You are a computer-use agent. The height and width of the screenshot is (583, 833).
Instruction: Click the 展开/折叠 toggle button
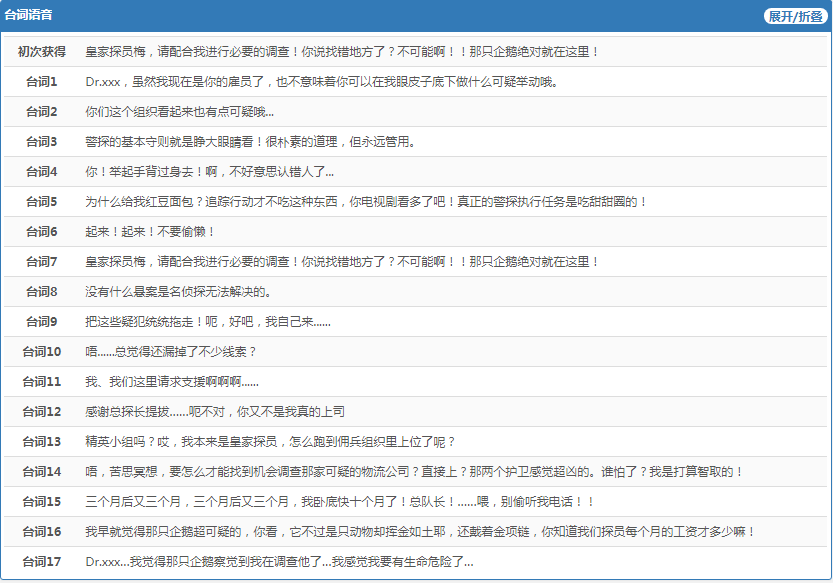pos(796,16)
